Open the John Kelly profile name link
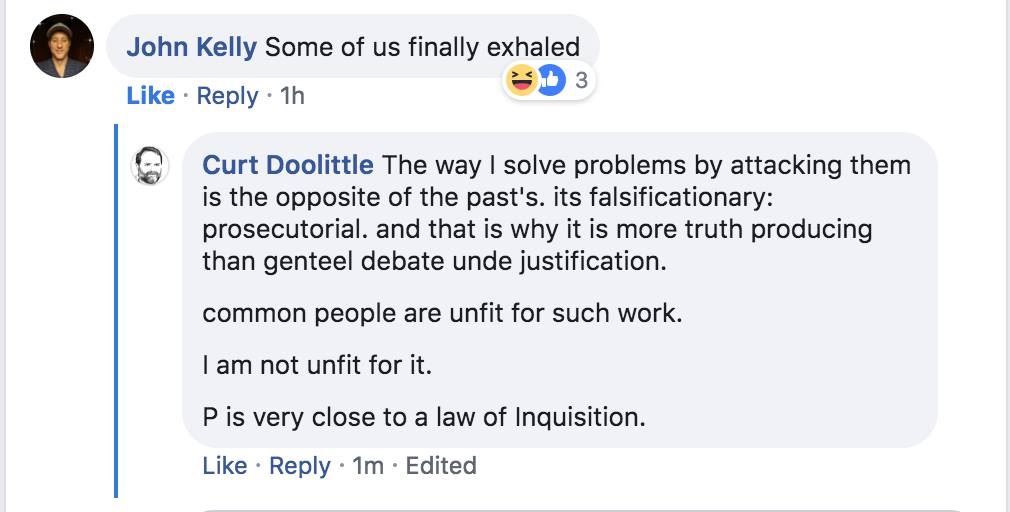This screenshot has width=1010, height=512. pos(191,46)
